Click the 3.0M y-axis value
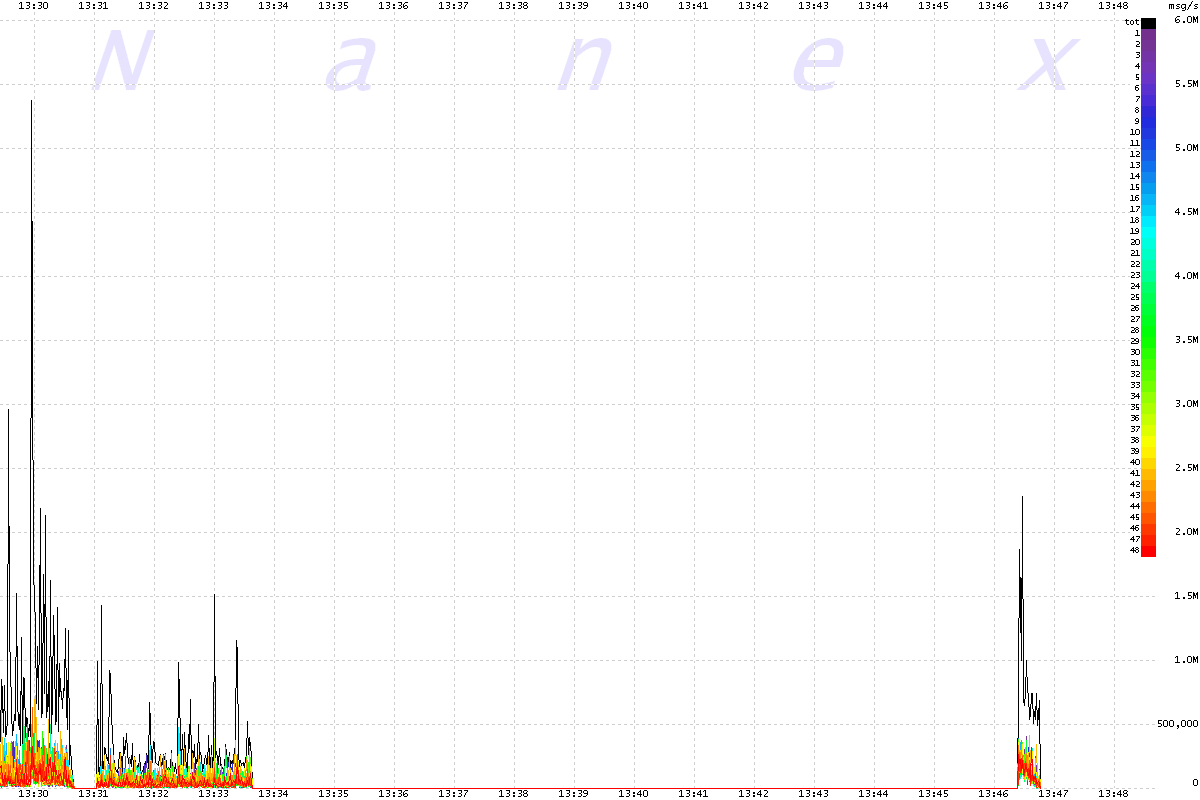The width and height of the screenshot is (1200, 800). click(1186, 404)
